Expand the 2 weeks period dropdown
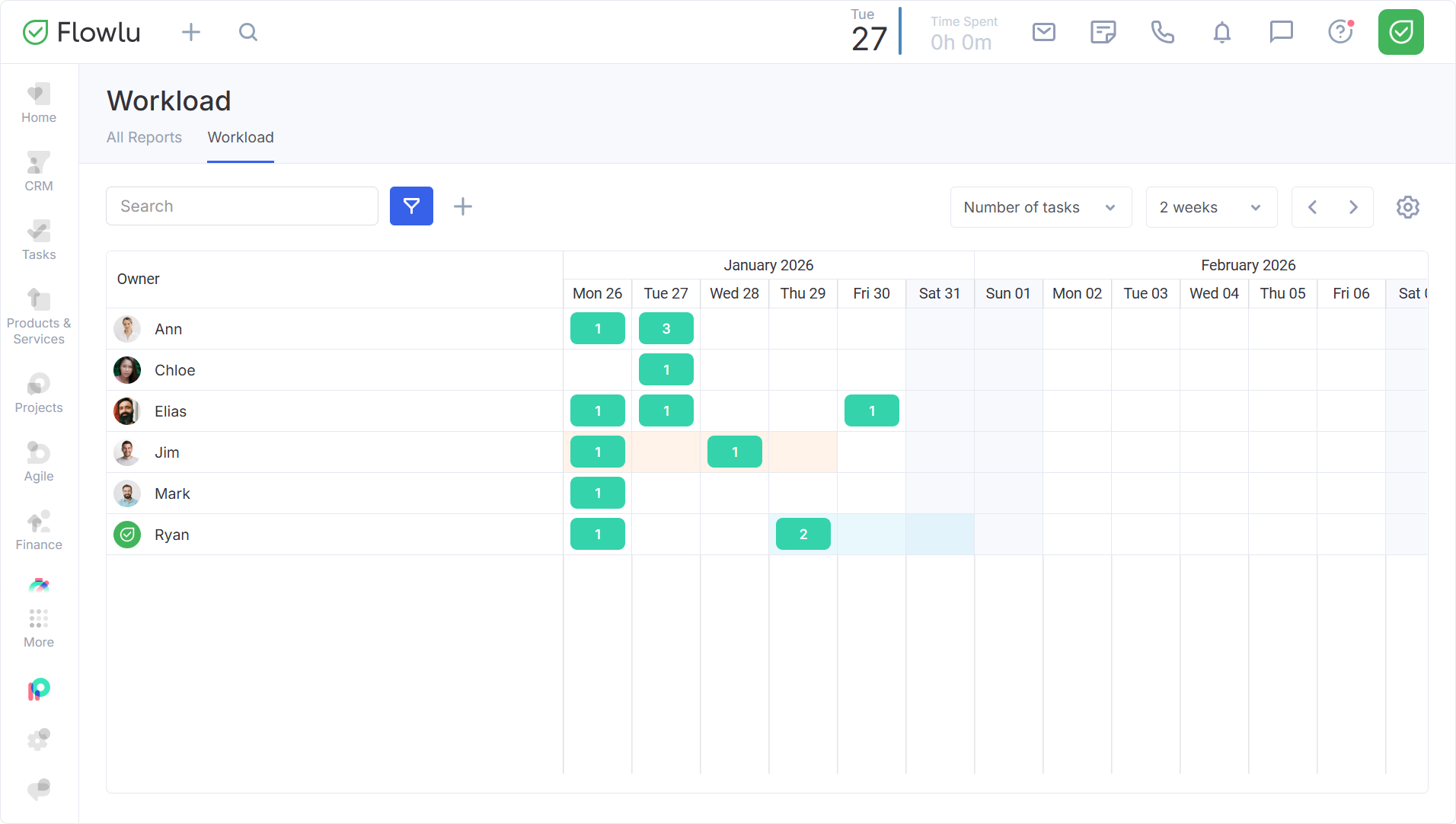This screenshot has width=1456, height=824. (1211, 207)
